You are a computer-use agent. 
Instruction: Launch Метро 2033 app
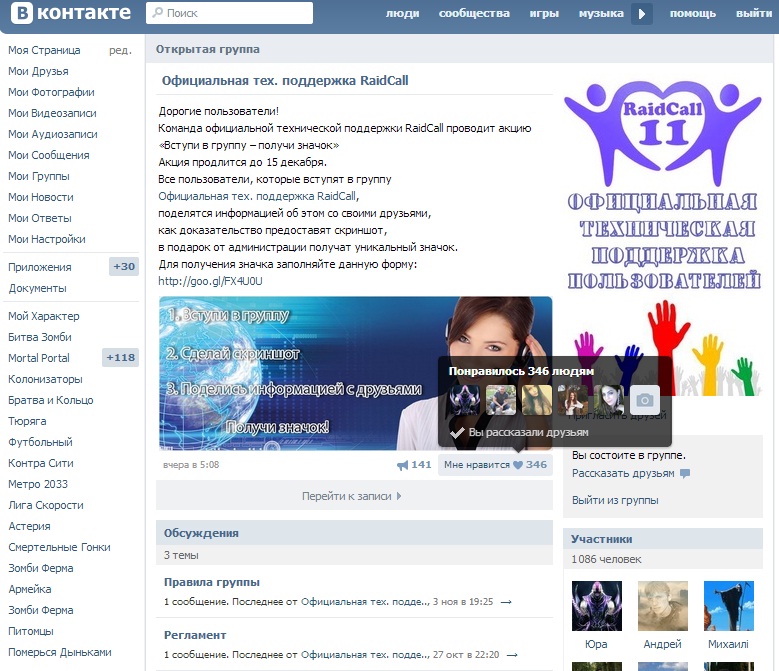click(38, 484)
